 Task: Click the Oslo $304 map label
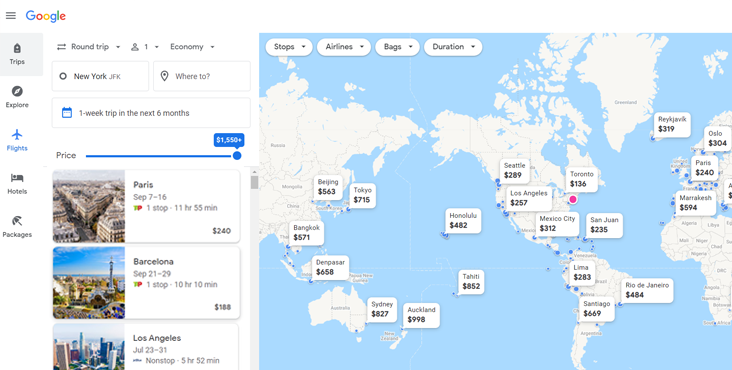point(717,139)
